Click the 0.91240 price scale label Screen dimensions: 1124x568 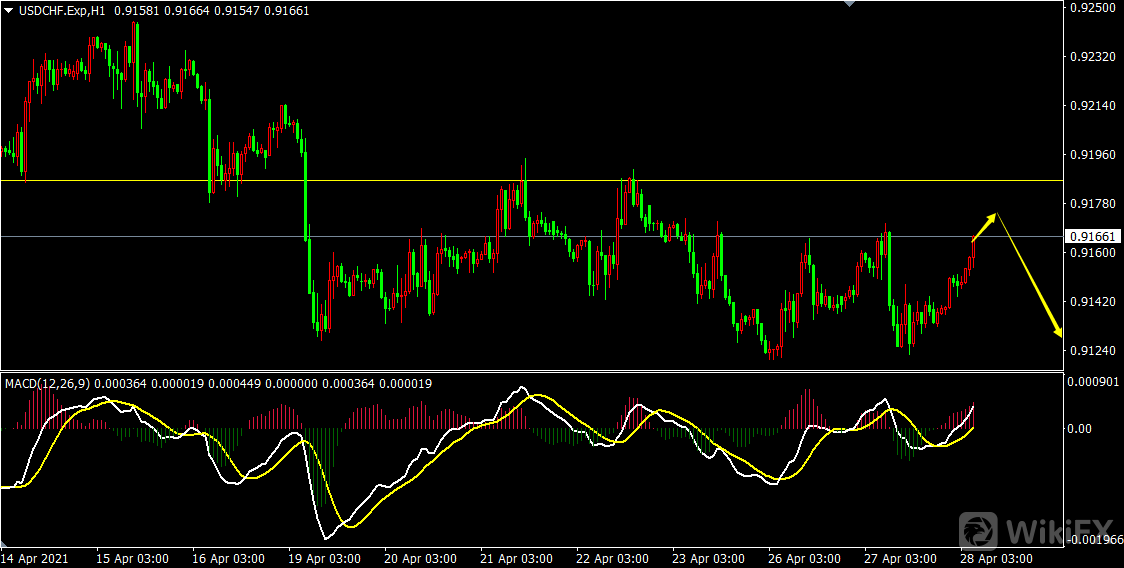[1092, 350]
